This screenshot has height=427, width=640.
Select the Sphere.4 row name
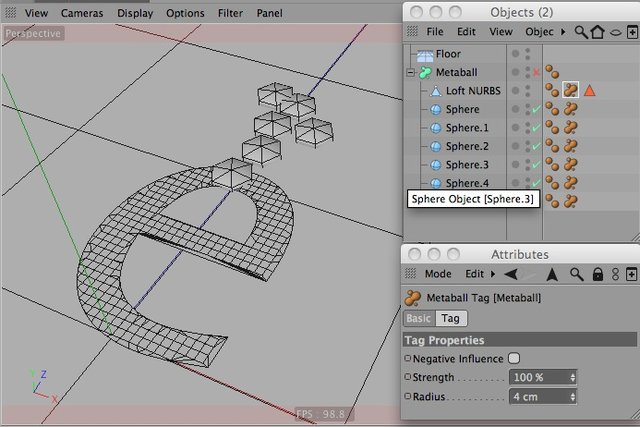[467, 182]
